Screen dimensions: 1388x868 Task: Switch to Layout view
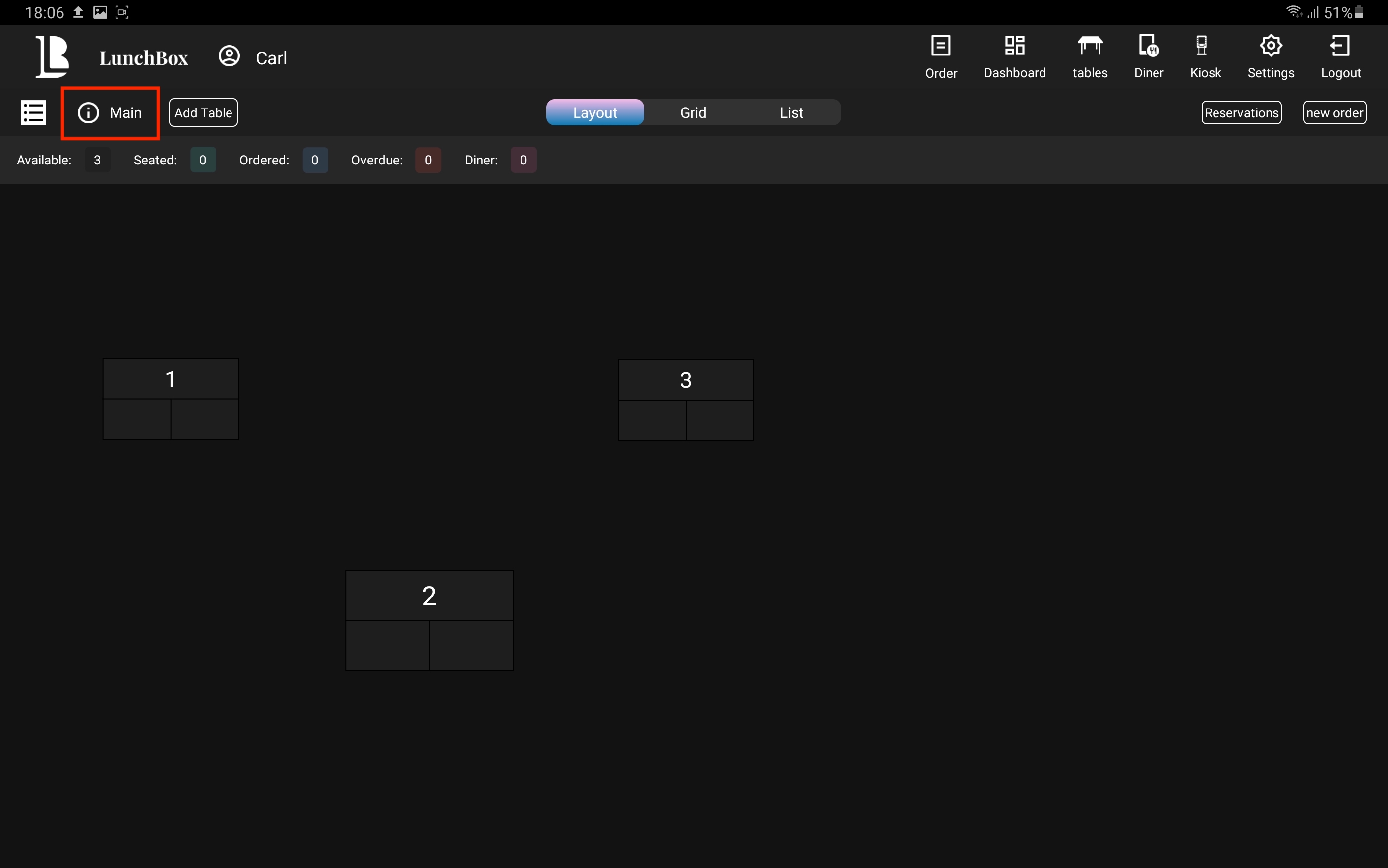[x=595, y=113]
